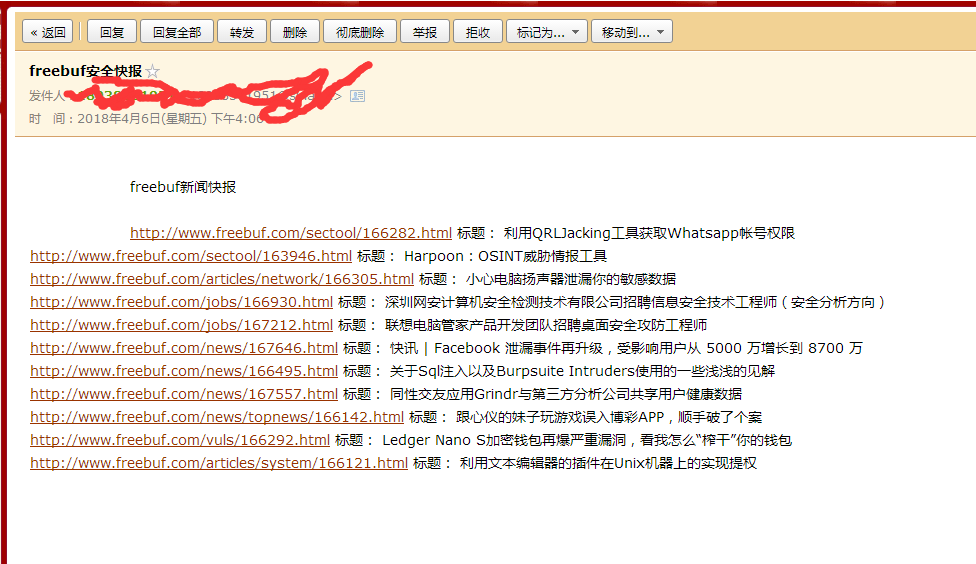Click title about 联想电脑管家 job posting

coord(546,325)
